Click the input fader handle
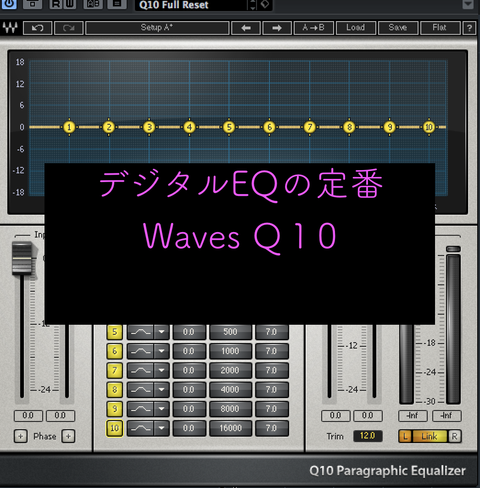This screenshot has height=488, width=480. [x=22, y=258]
